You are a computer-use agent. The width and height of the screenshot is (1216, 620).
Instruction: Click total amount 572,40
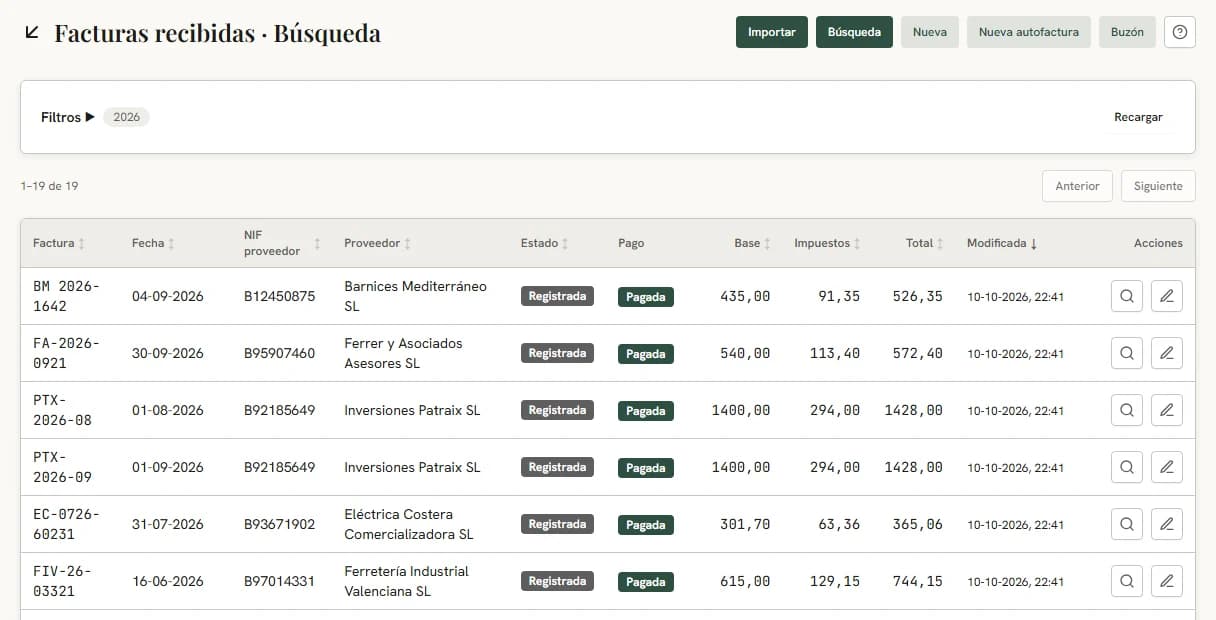pyautogui.click(x=917, y=353)
